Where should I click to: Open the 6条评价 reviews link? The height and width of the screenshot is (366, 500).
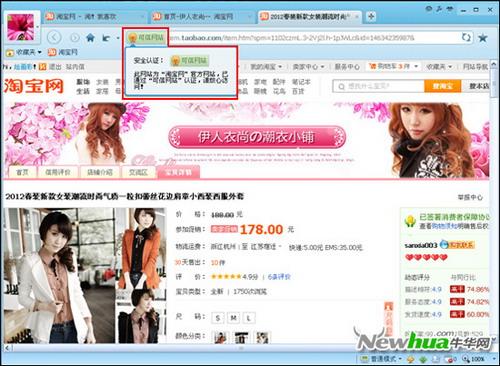279,277
